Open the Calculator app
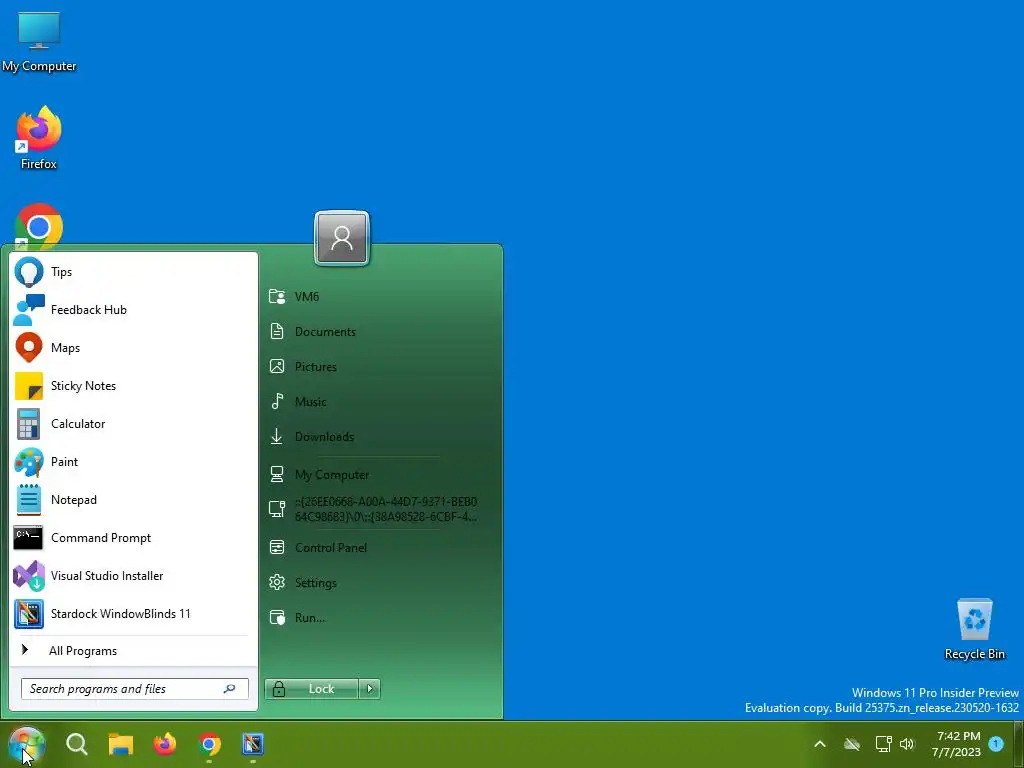 133,424
